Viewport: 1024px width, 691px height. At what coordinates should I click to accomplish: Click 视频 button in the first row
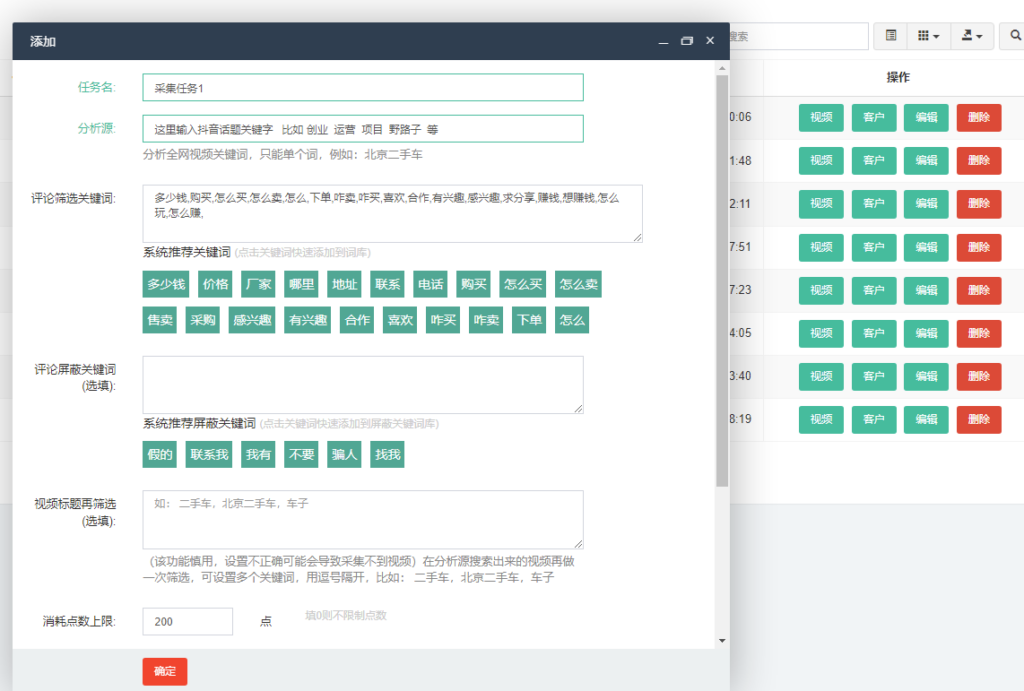click(821, 117)
